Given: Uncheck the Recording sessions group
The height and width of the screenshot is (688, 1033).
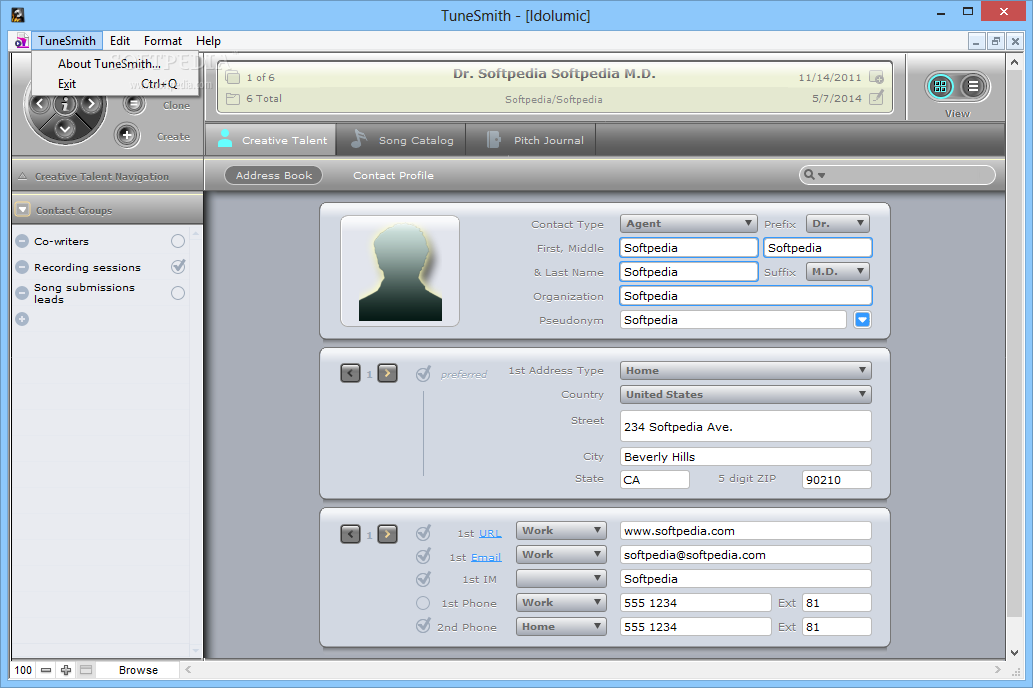Looking at the screenshot, I should pyautogui.click(x=178, y=267).
